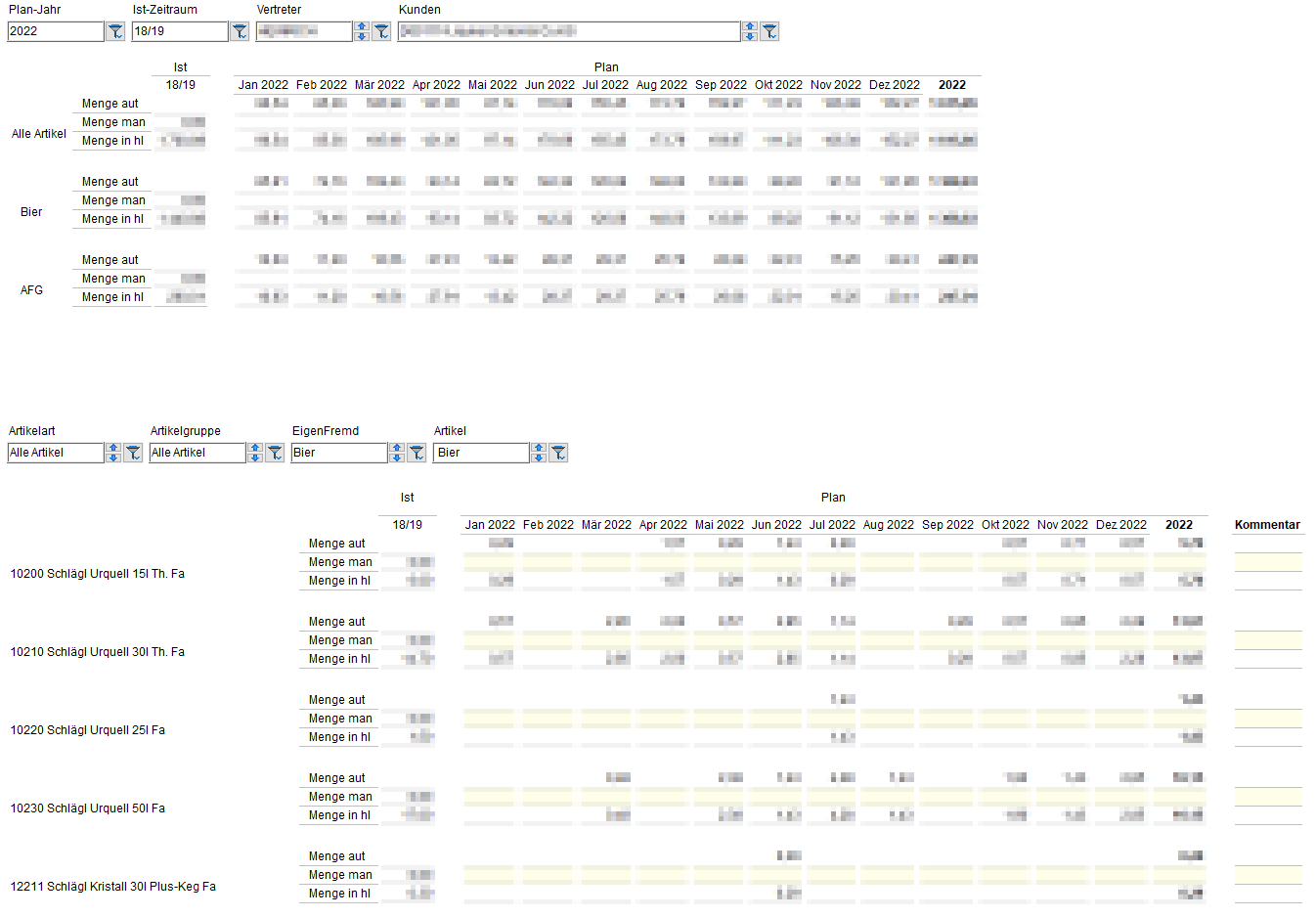
Task: Click the Plan-Jahr field showing 2022
Action: point(55,31)
